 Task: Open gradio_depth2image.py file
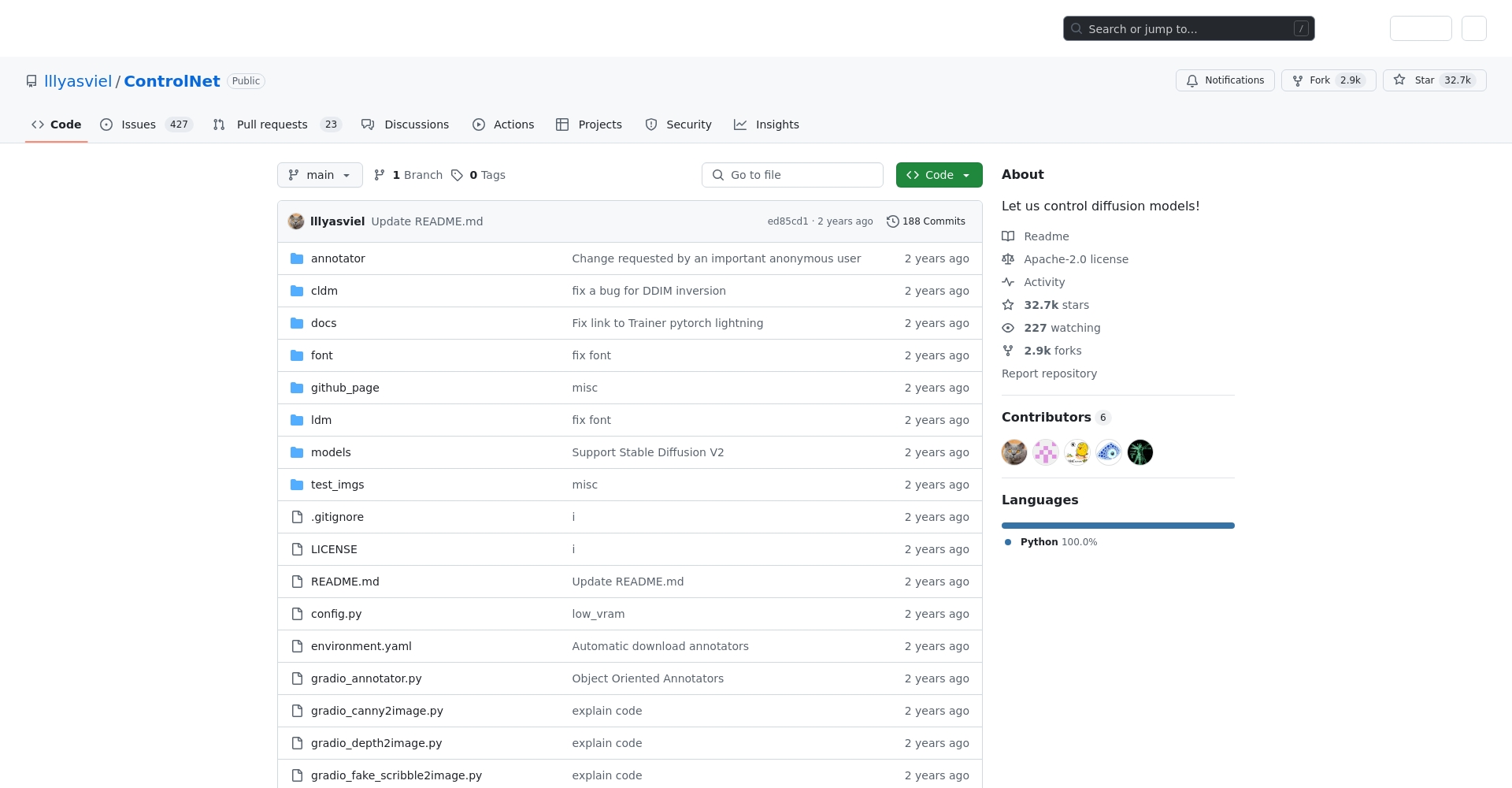pyautogui.click(x=376, y=743)
